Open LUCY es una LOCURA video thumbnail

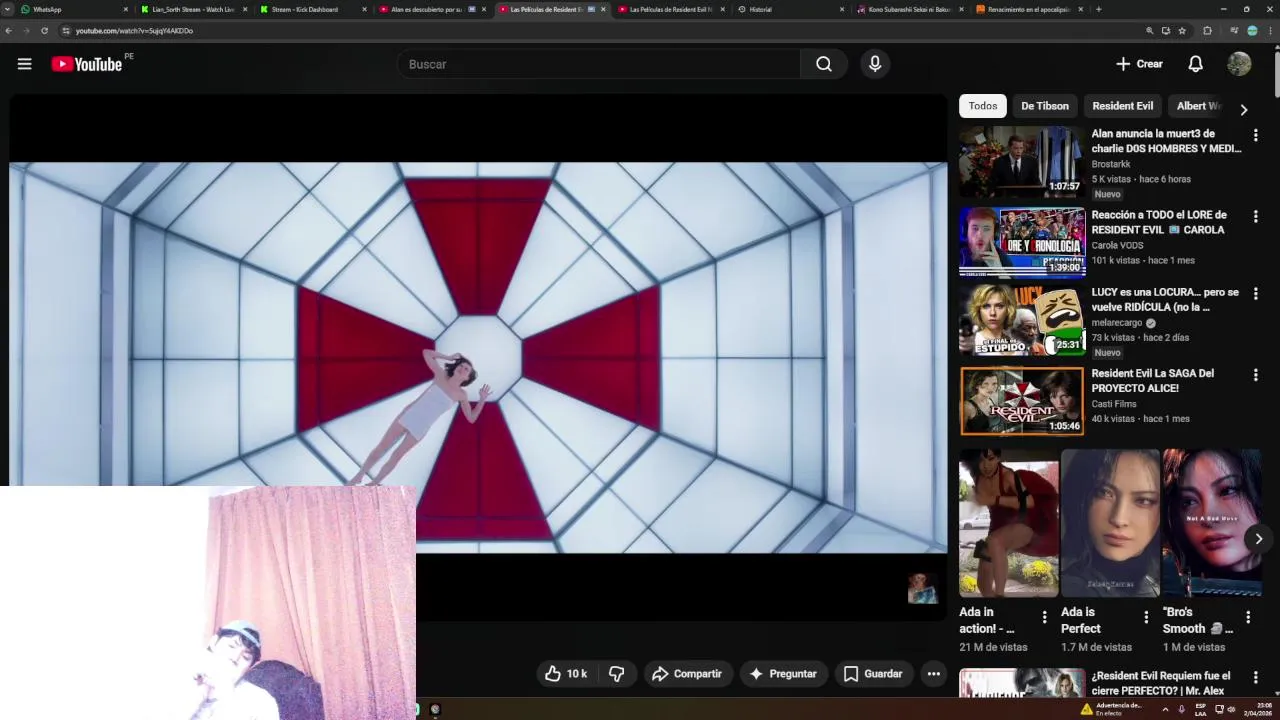coord(1021,321)
